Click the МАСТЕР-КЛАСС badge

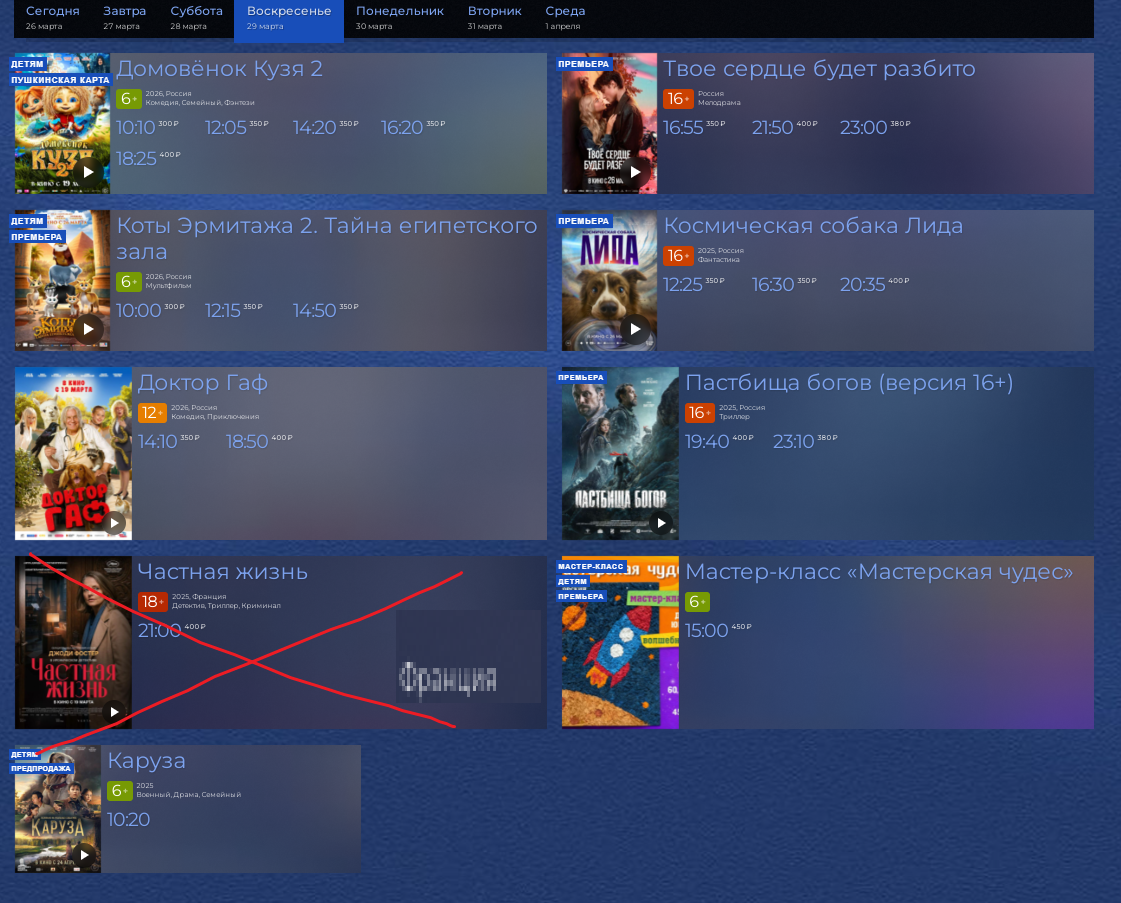pos(591,566)
